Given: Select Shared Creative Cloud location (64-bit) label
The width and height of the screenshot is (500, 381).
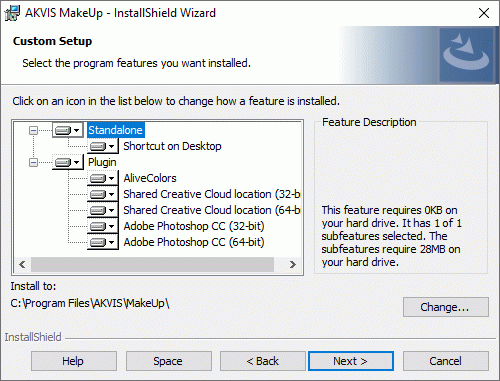Looking at the screenshot, I should point(212,210).
